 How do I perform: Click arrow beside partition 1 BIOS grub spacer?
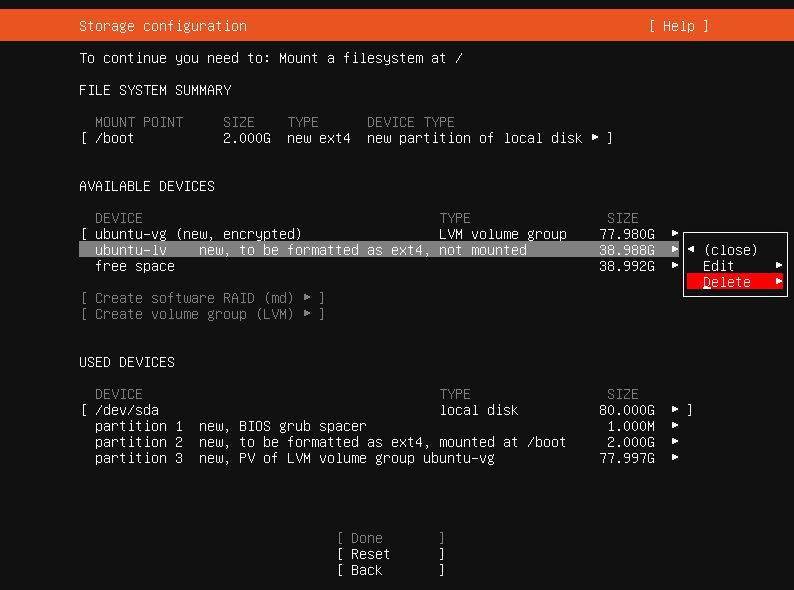[x=675, y=426]
